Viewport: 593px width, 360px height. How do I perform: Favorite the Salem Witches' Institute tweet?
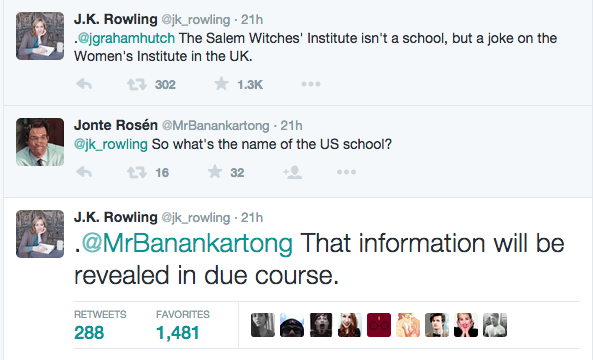point(221,84)
